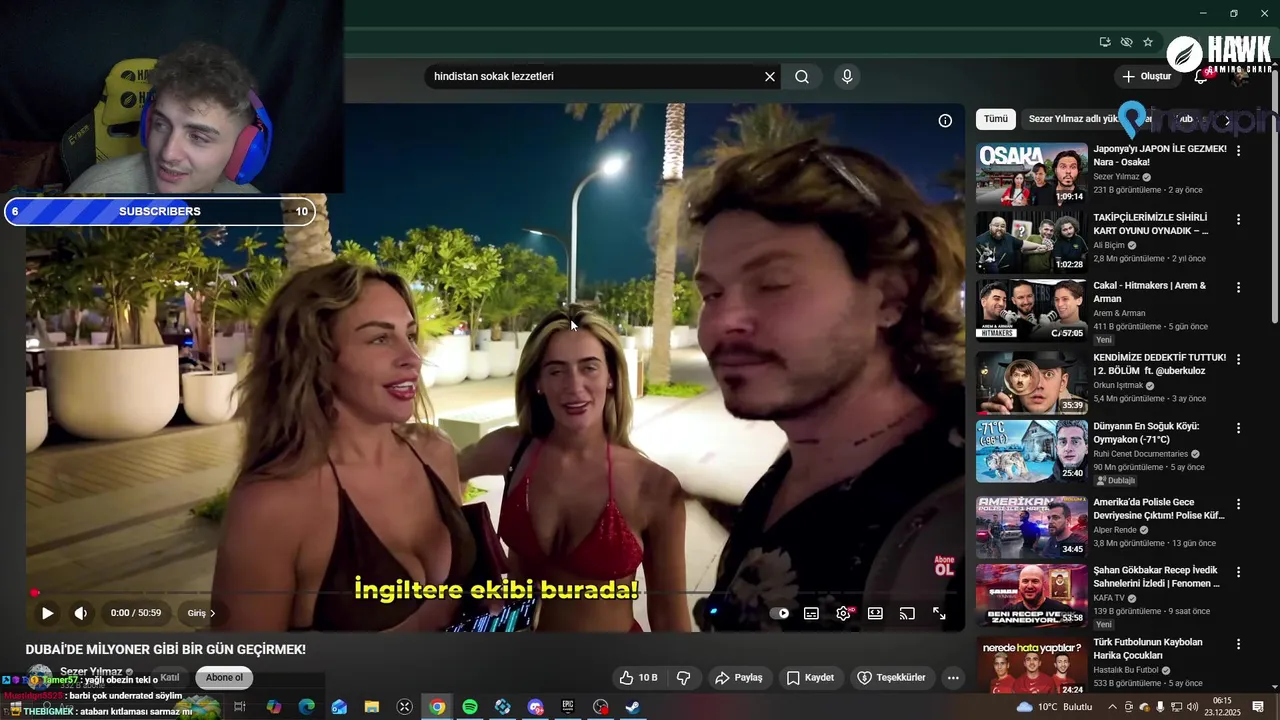Screen dimensions: 1280x720
Task: Open Task View in the taskbar
Action: tap(240, 707)
